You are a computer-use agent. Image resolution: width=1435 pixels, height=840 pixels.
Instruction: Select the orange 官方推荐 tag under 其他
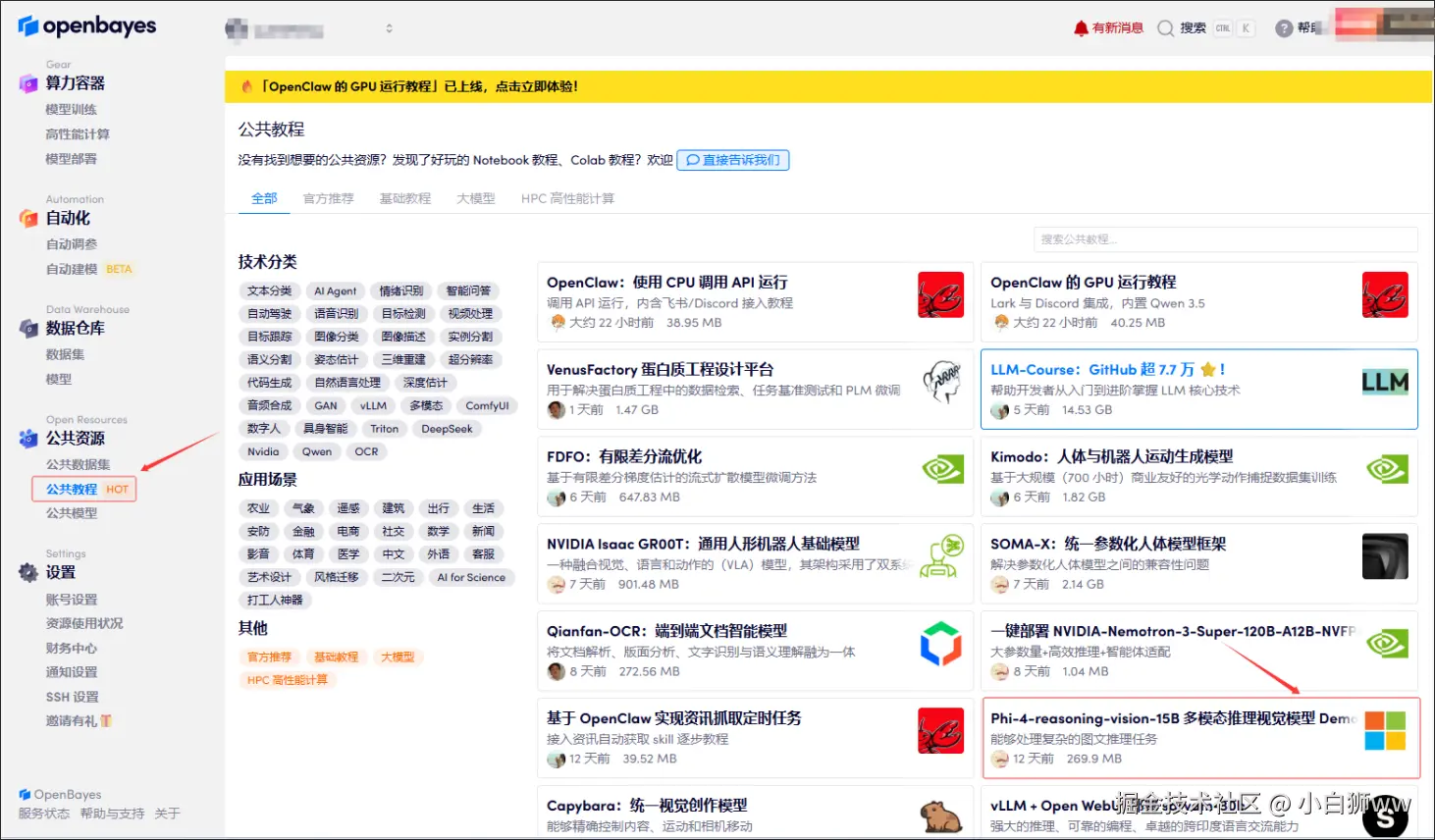coord(269,657)
